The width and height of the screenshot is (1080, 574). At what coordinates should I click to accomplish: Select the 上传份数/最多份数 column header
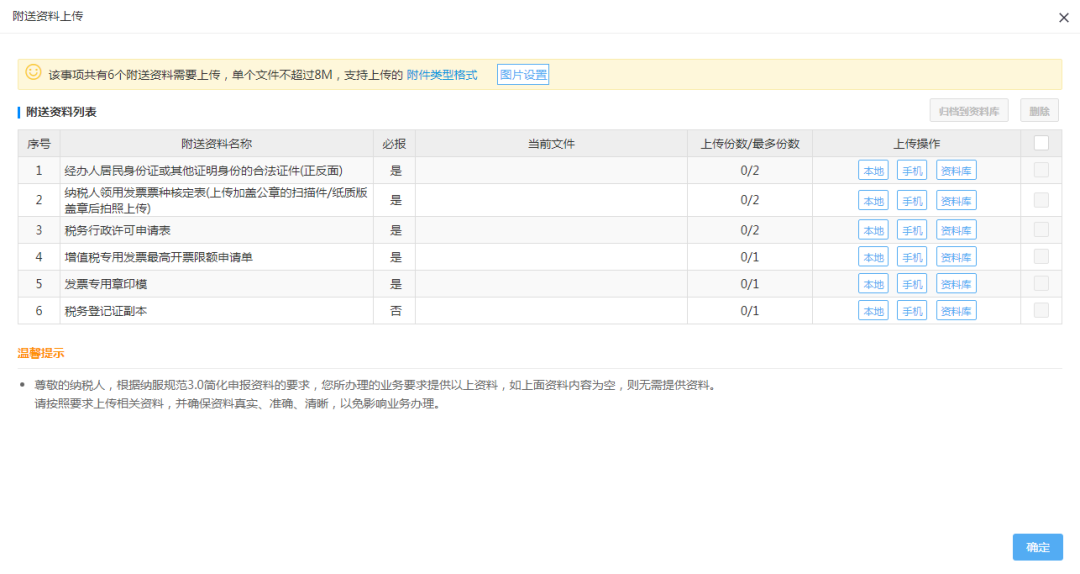749,143
